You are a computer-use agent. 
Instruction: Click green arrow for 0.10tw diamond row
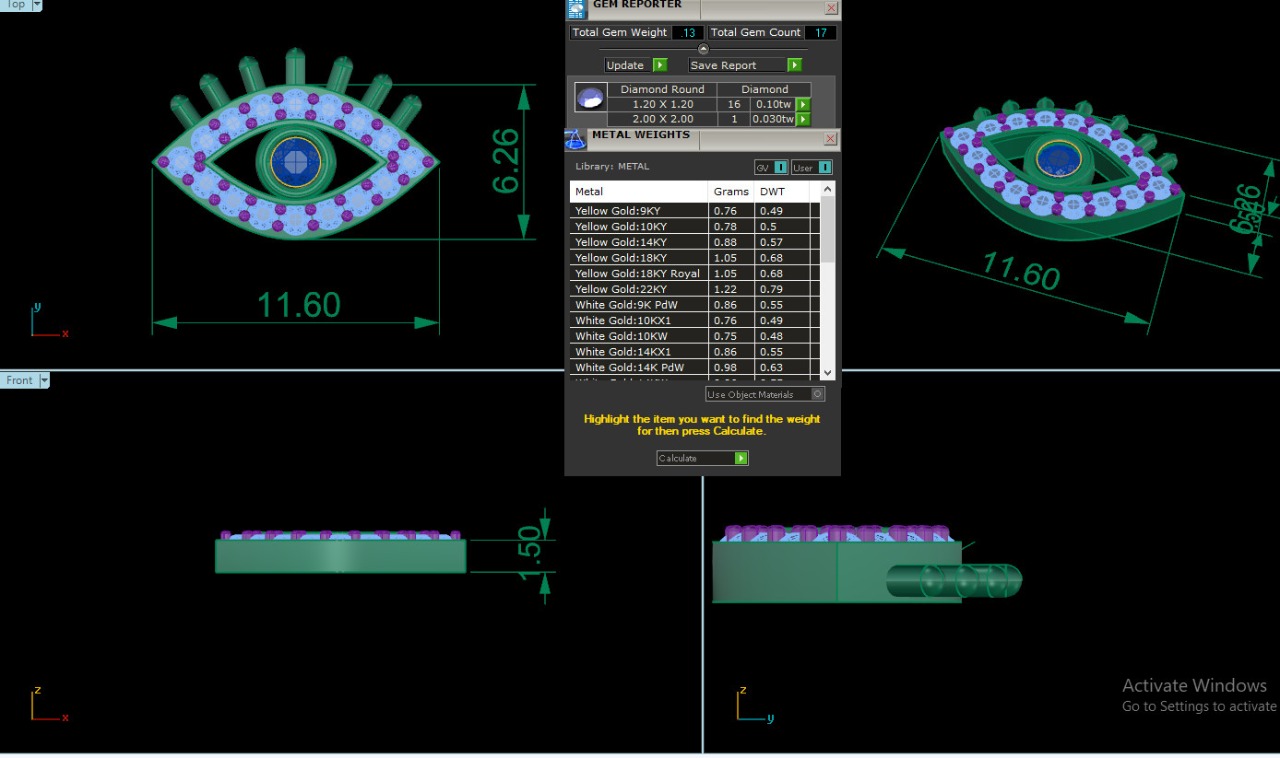coord(802,104)
